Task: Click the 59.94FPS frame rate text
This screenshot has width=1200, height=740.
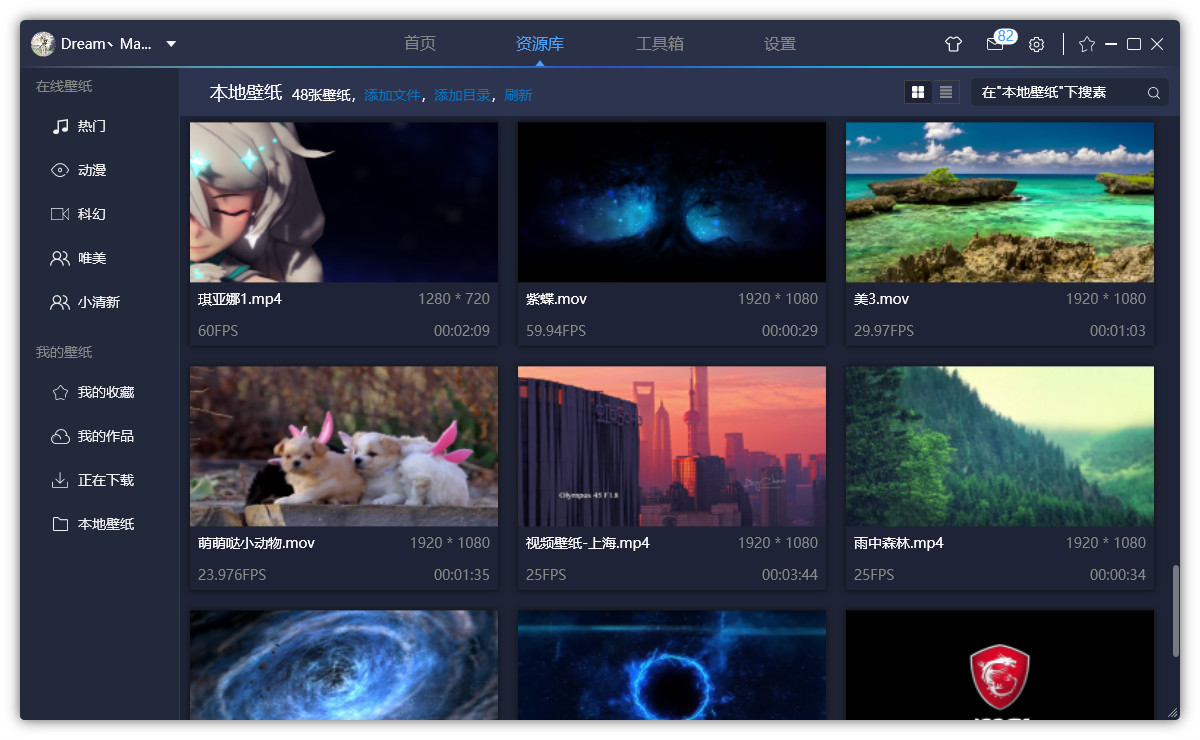Action: tap(556, 331)
